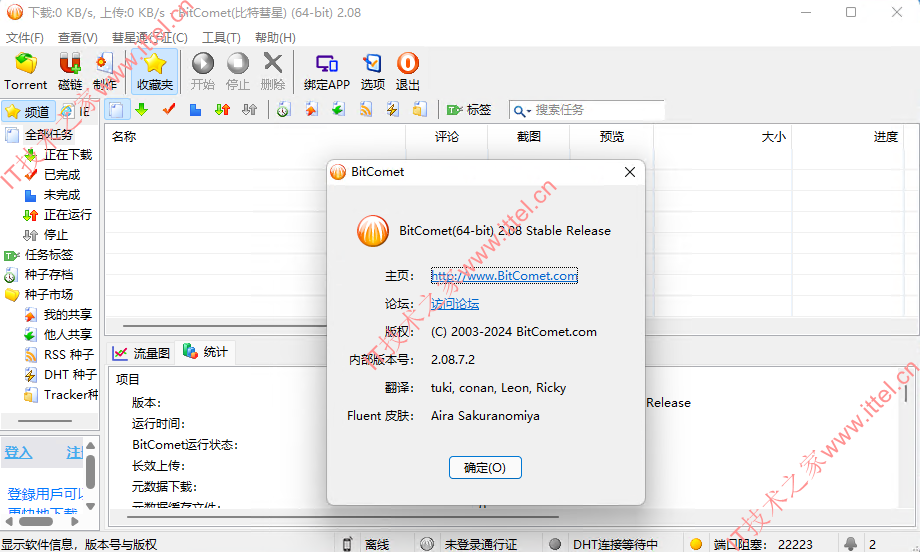This screenshot has height=552, width=920.
Task: Select 正在下载 in the sidebar tree
Action: click(68, 155)
